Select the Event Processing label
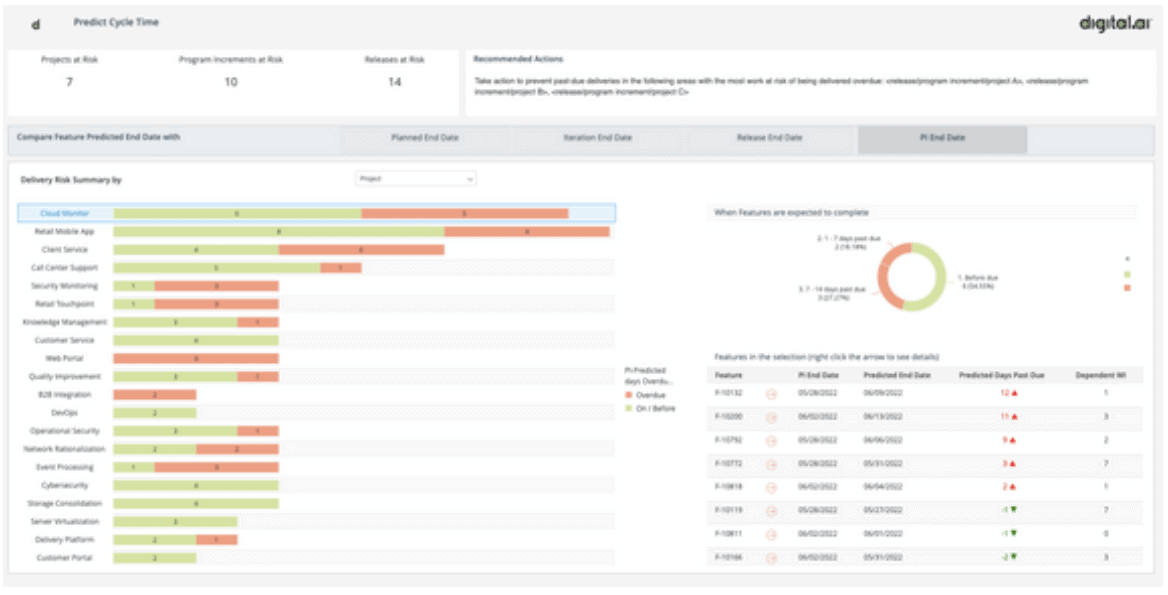Screen dimensions: 1168x595 tap(65, 467)
